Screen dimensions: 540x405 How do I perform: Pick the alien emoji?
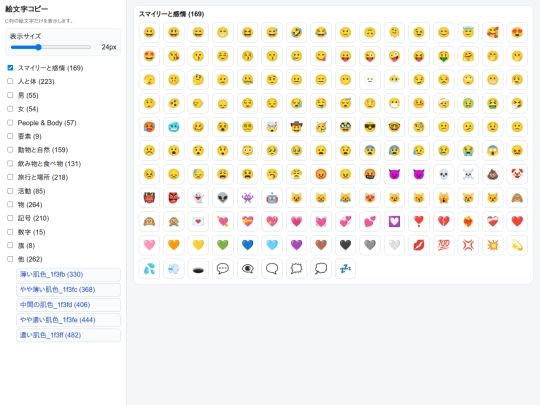(222, 198)
